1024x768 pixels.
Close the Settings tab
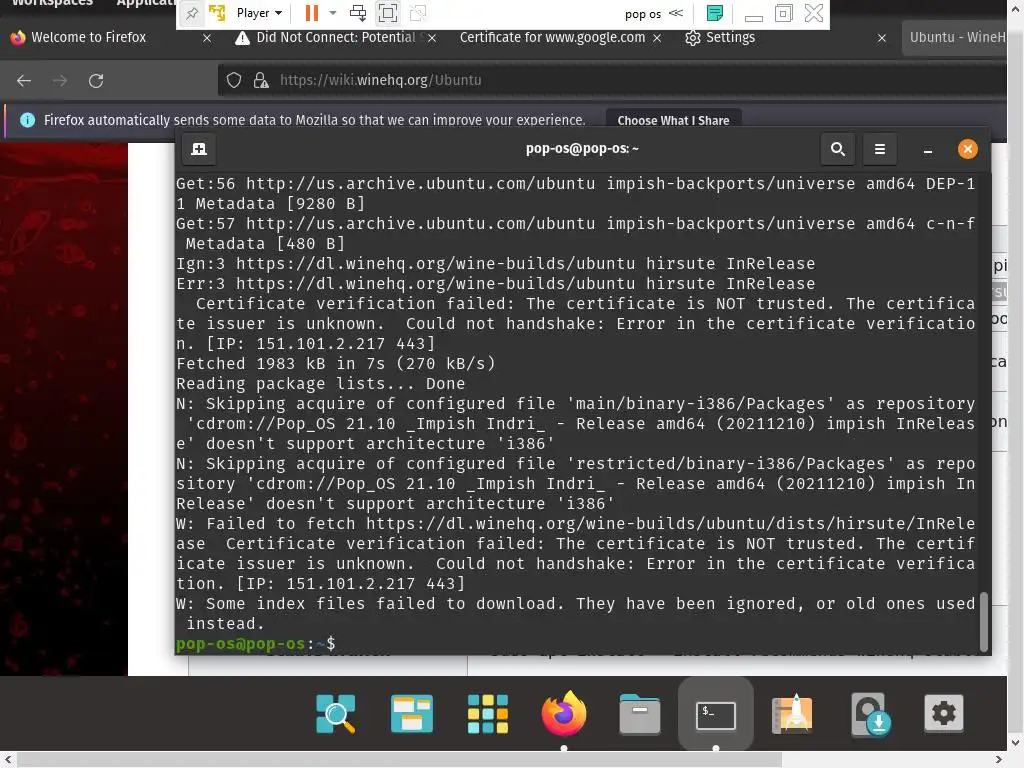tap(882, 38)
